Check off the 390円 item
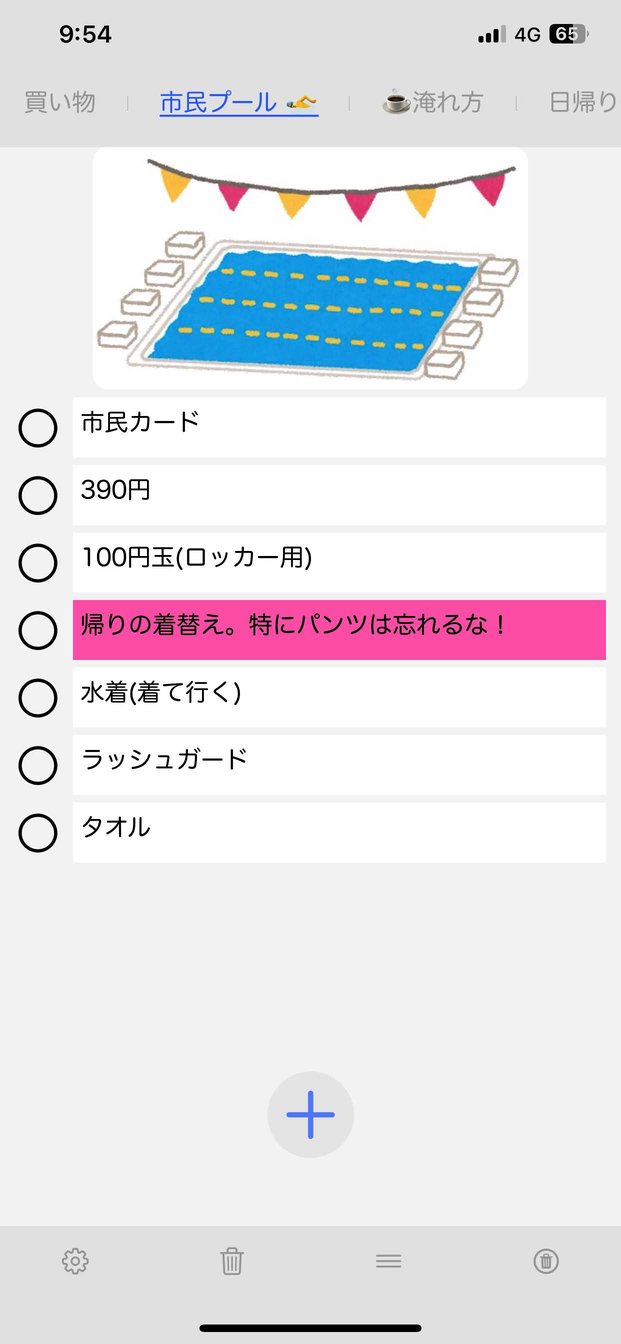This screenshot has height=1344, width=621. [38, 495]
